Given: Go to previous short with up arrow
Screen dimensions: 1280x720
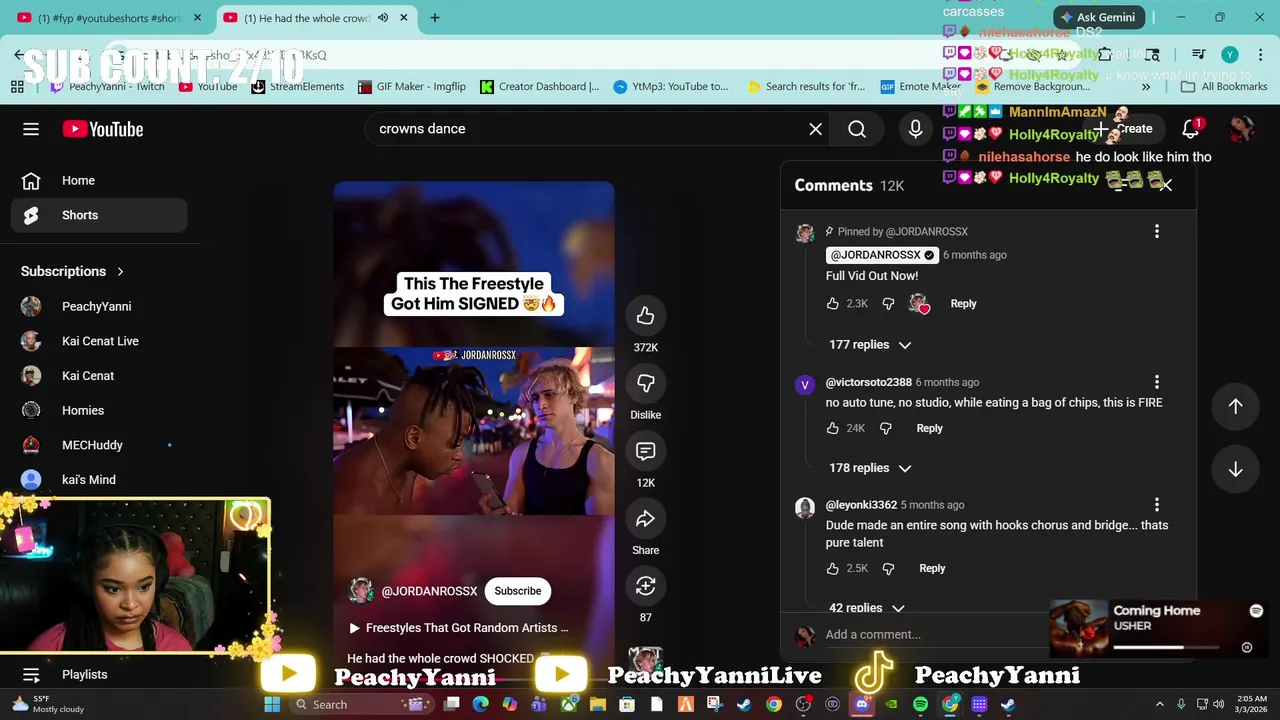Looking at the screenshot, I should coord(1235,406).
